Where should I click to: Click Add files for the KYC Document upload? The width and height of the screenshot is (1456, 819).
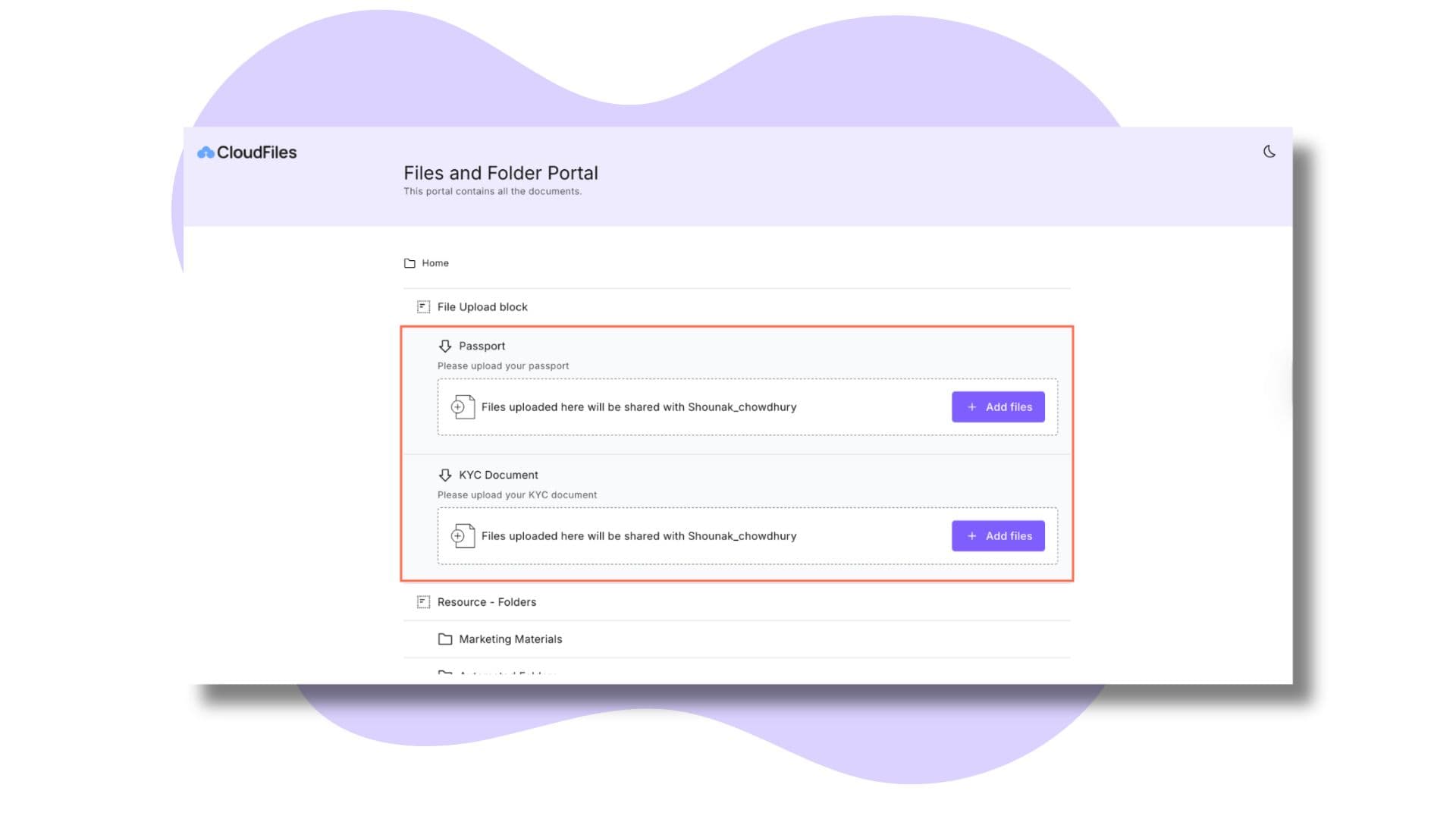point(998,536)
